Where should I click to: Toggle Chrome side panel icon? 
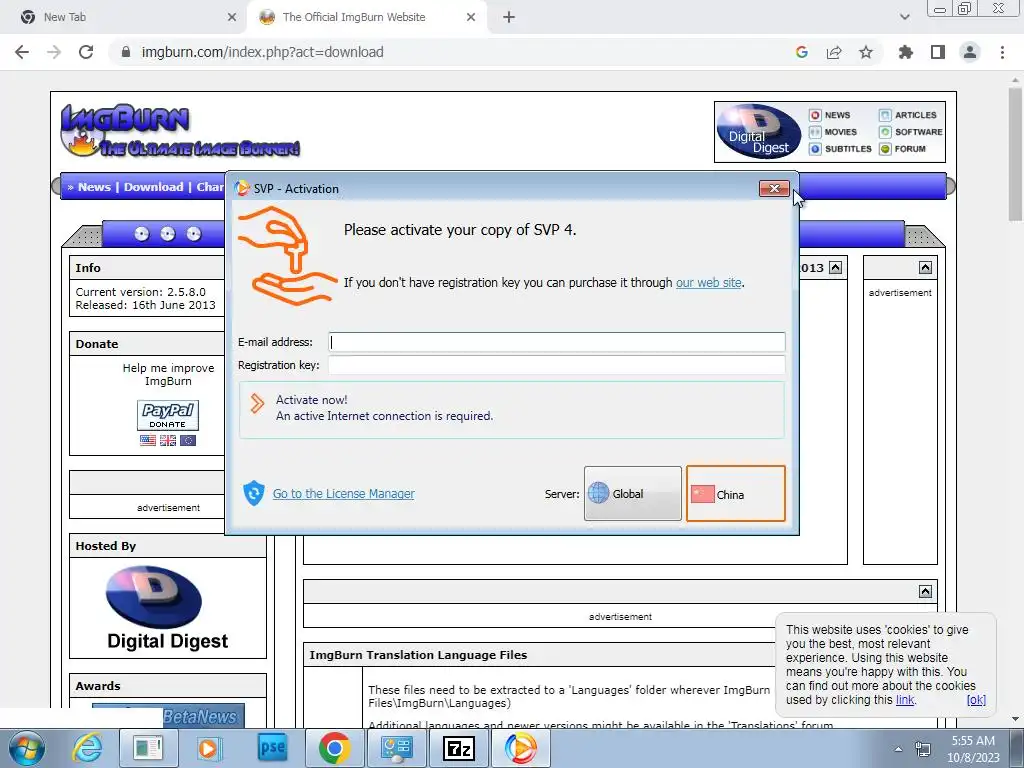938,52
